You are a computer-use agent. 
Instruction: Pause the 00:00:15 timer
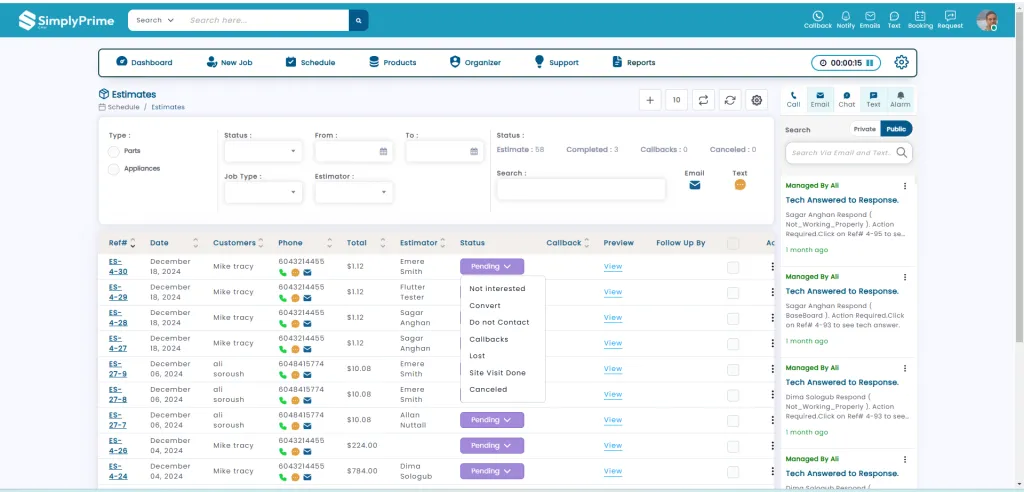(869, 63)
